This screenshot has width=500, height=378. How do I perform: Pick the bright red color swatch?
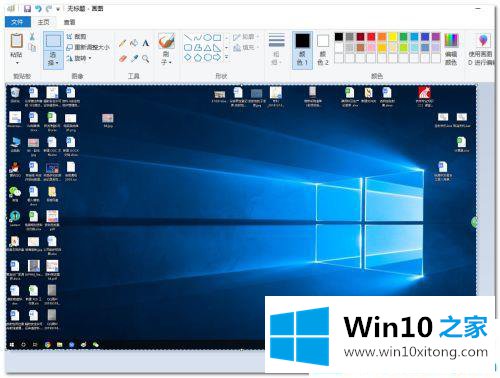[371, 37]
